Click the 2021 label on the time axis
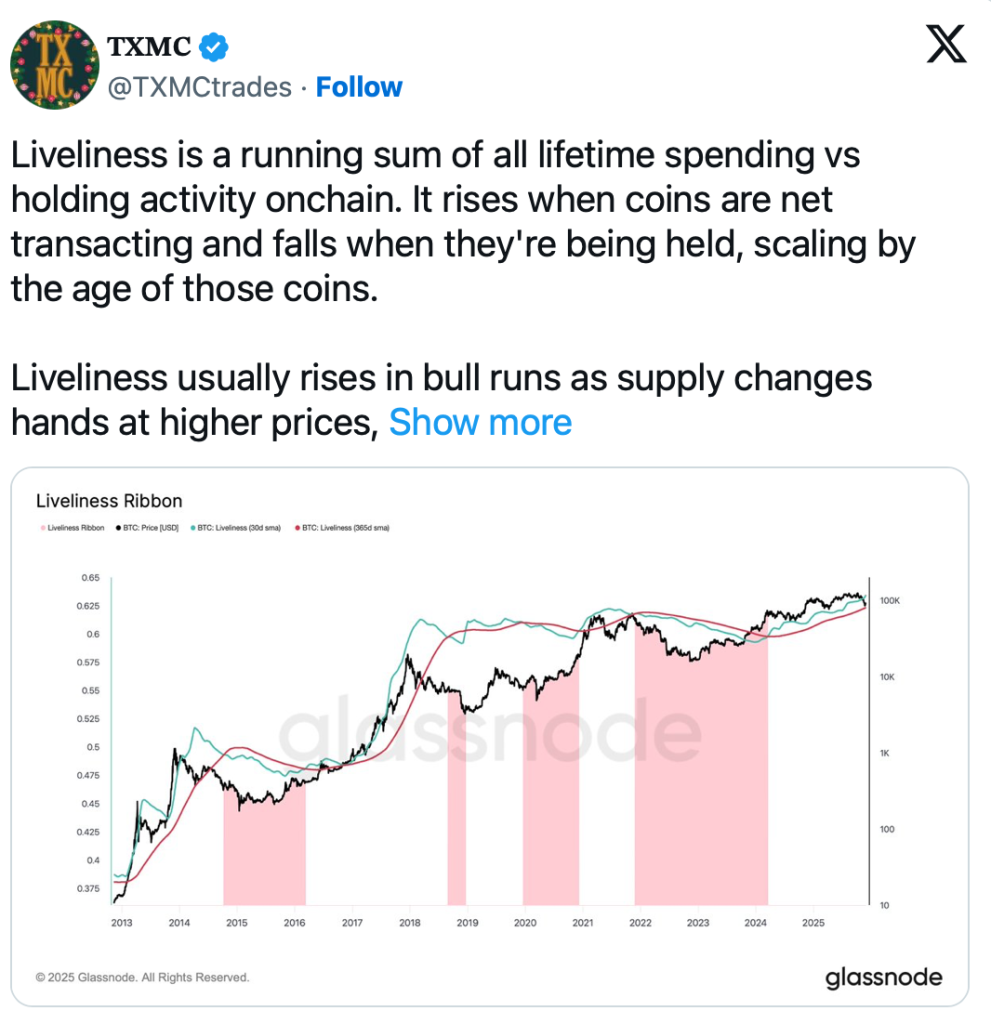The width and height of the screenshot is (991, 1024). 582,923
